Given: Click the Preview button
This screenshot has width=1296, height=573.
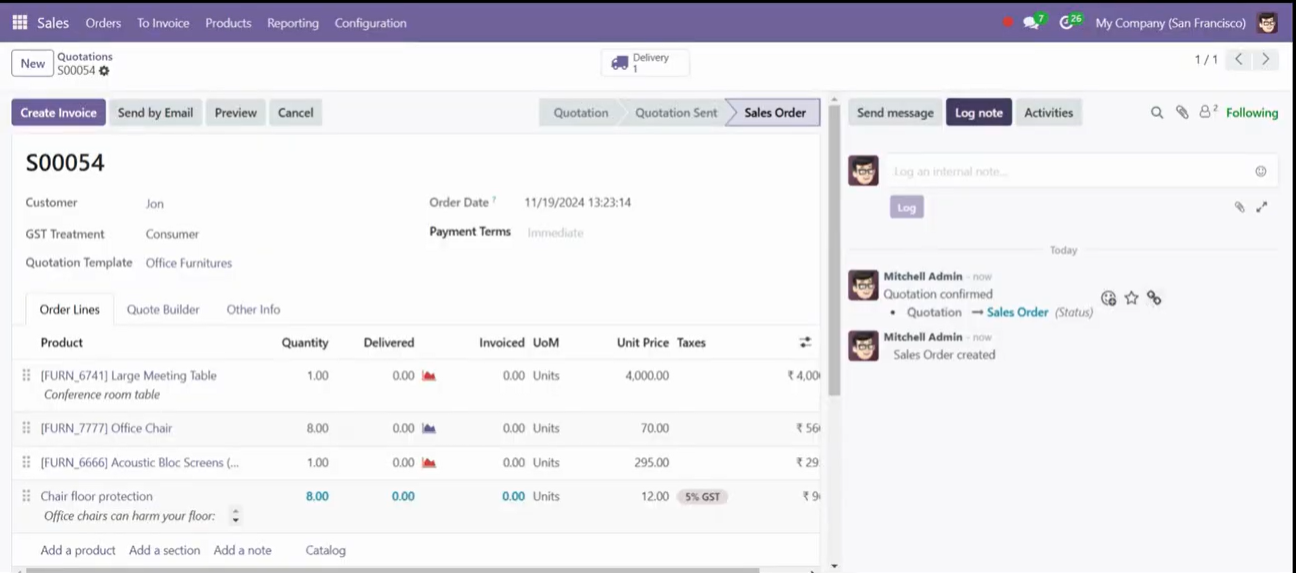Looking at the screenshot, I should click(x=236, y=113).
